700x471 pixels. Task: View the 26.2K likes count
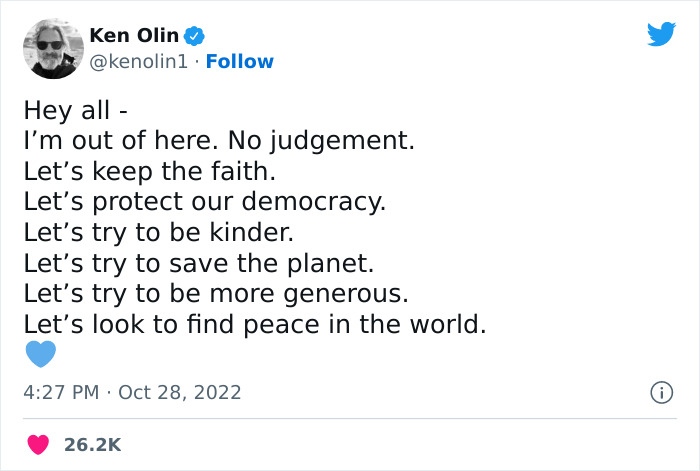[92, 444]
